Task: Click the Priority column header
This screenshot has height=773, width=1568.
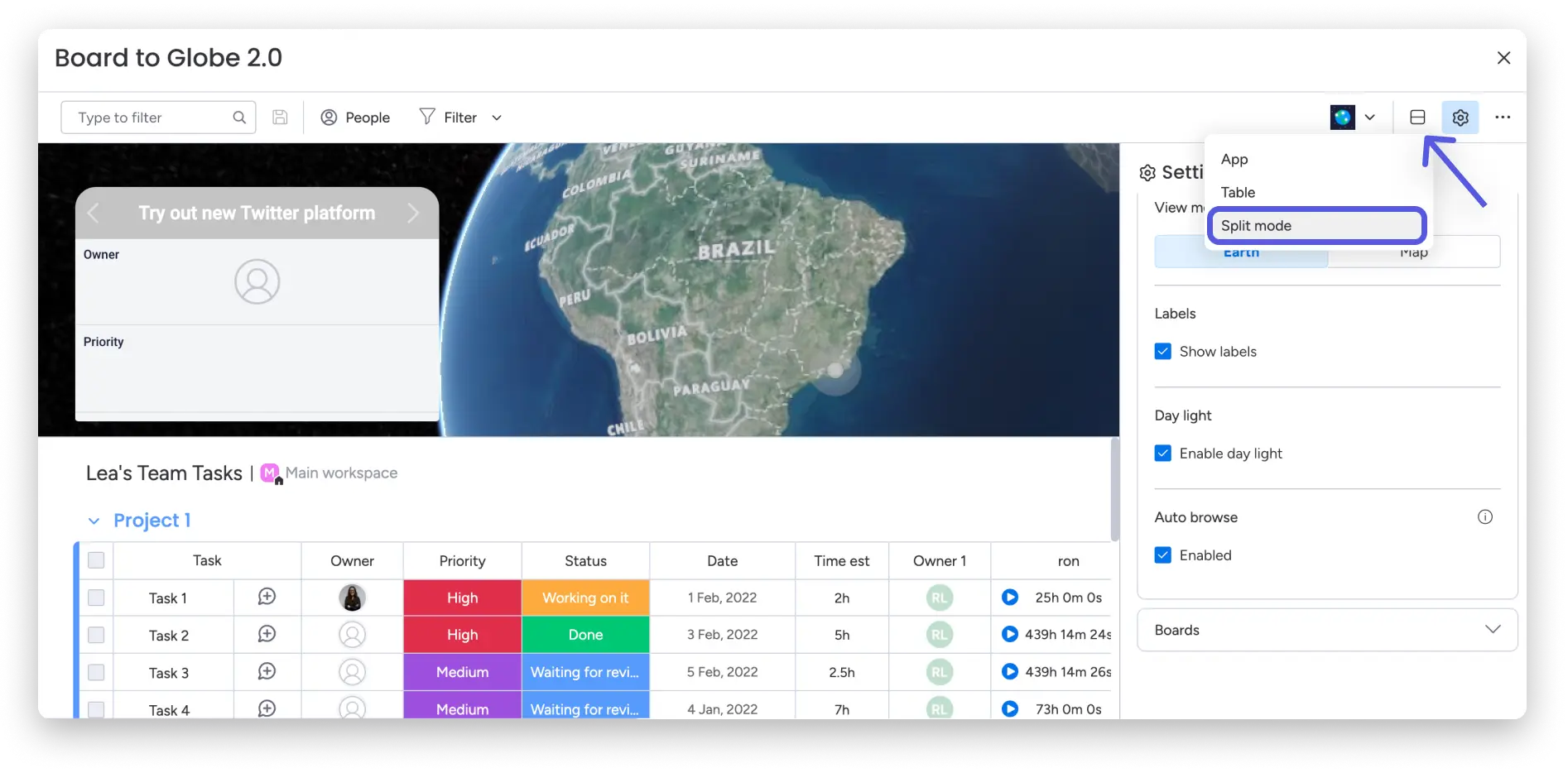Action: pos(463,561)
